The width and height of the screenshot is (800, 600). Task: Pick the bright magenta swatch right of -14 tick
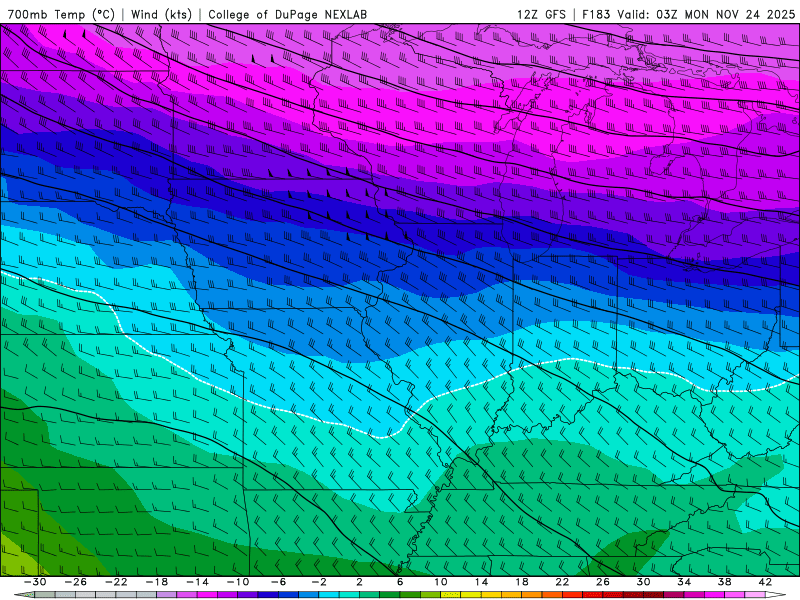point(208,595)
